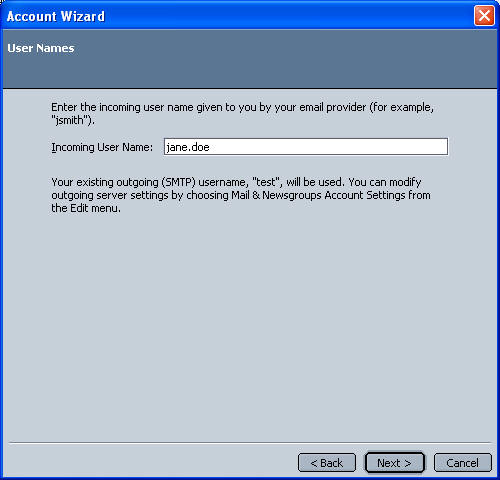500x480 pixels.
Task: Place cursor after "jane.doe" text
Action: point(210,147)
